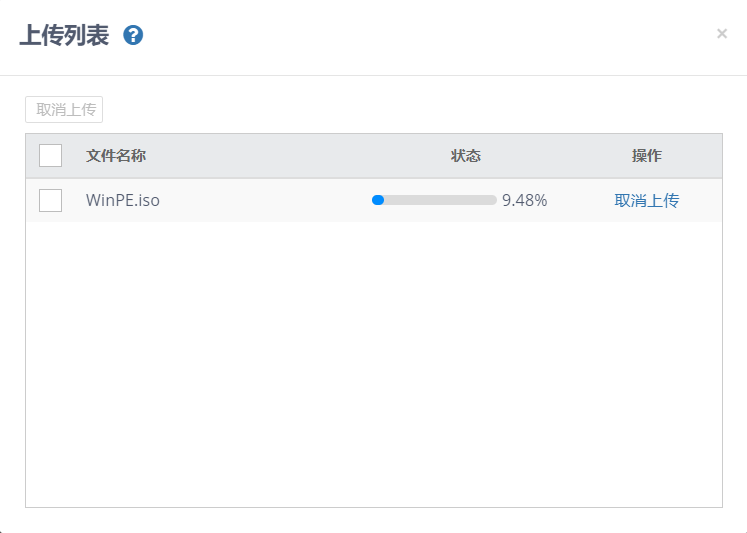
Task: Click the 上传列表 dialog title
Action: click(x=64, y=35)
